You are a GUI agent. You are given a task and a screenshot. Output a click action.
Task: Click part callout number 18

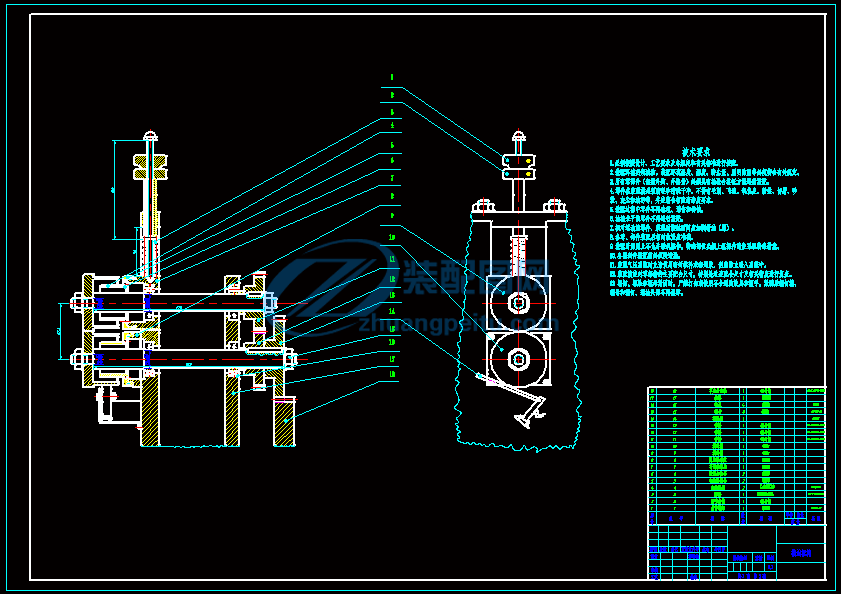coord(392,374)
